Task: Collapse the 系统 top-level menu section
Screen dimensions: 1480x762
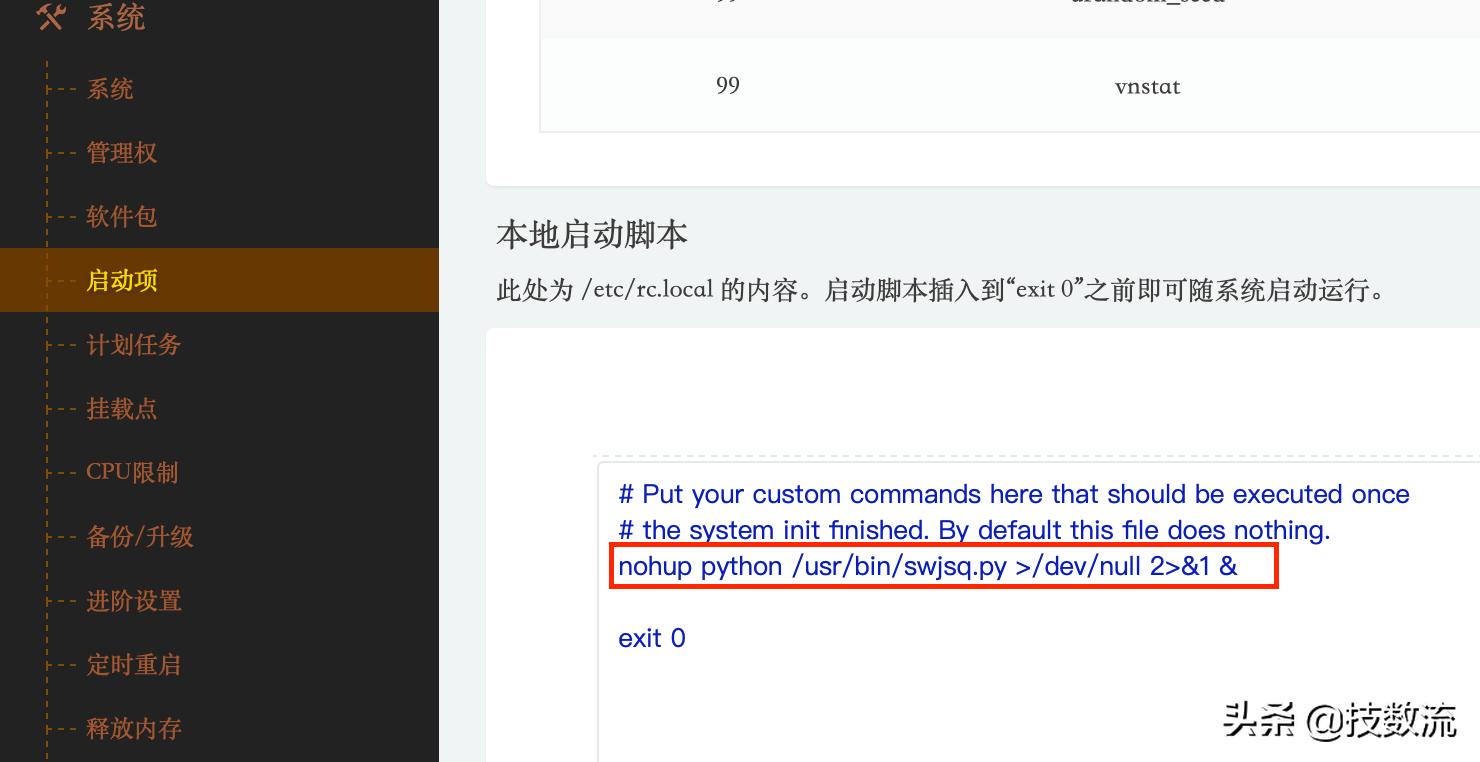Action: coord(116,17)
